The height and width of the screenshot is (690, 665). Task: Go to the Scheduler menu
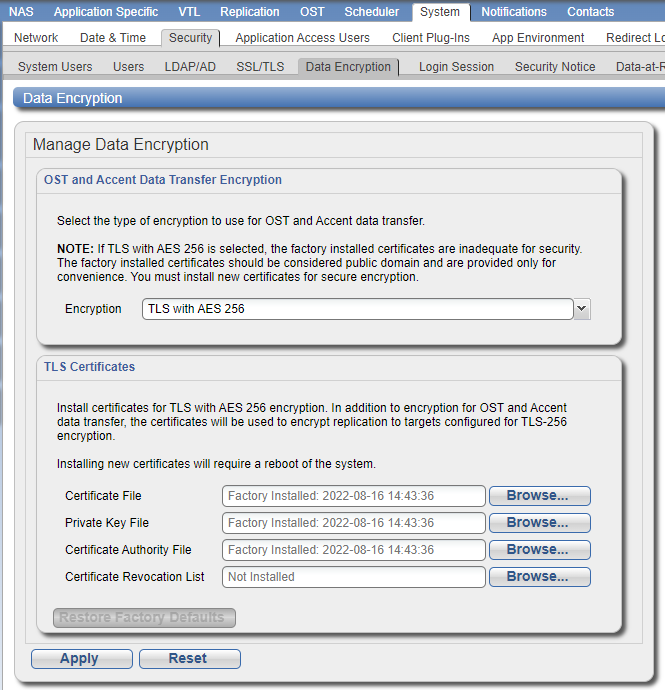coord(371,12)
